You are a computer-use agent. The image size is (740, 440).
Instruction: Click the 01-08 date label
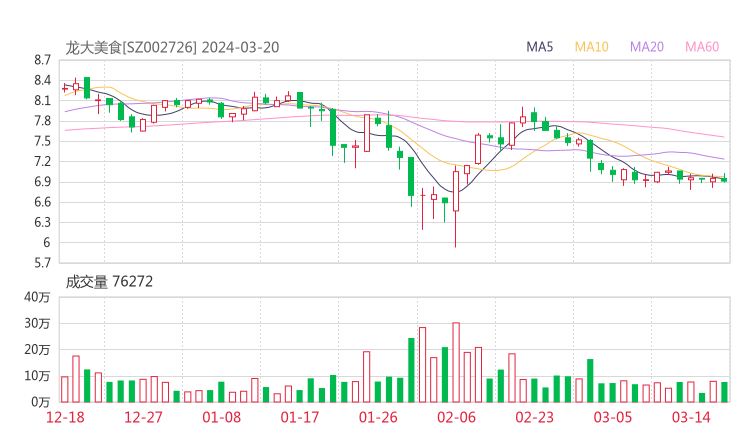[221, 417]
